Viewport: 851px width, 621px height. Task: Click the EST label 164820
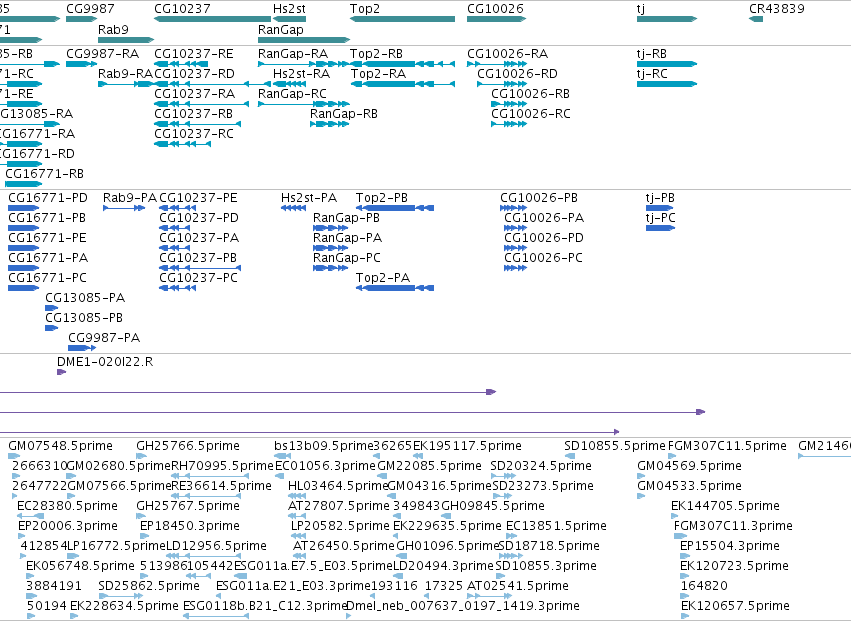(704, 586)
